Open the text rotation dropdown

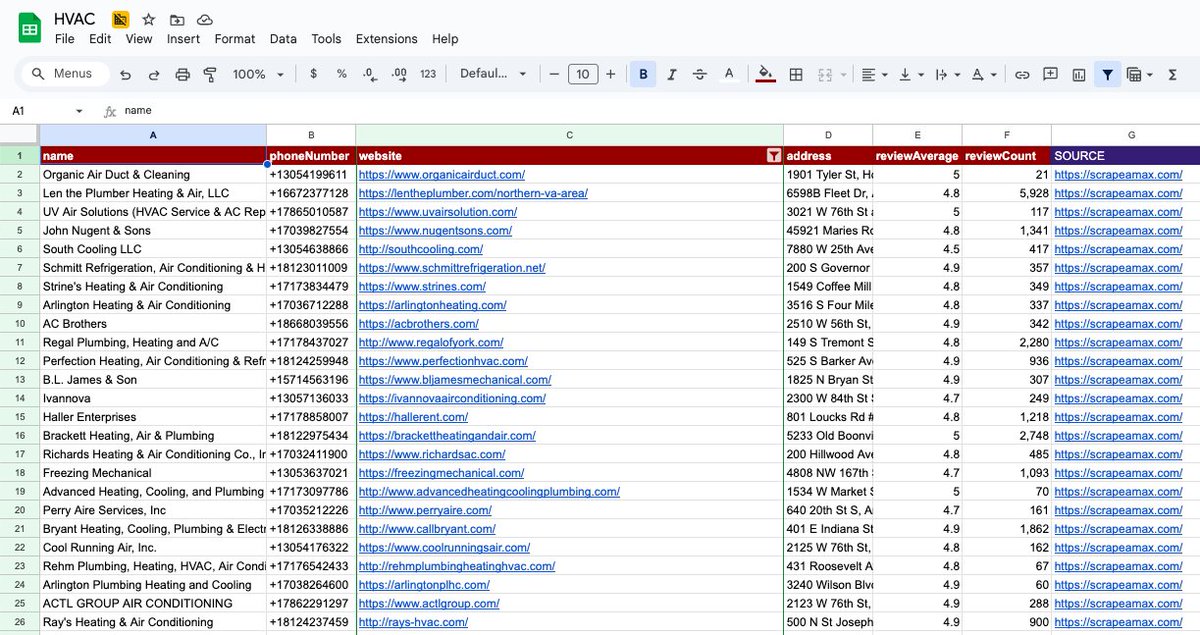coord(984,74)
